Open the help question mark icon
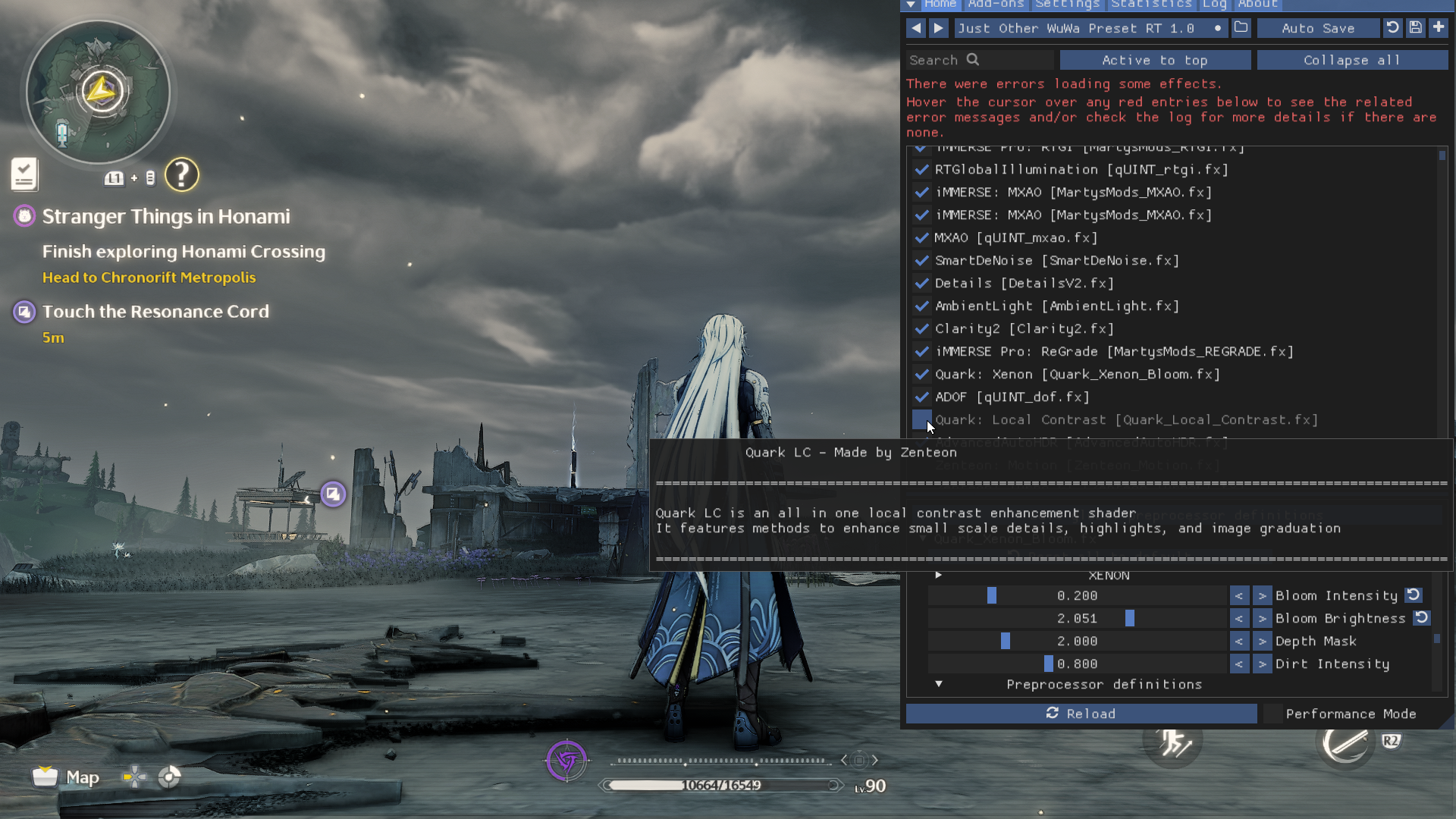This screenshot has height=819, width=1456. click(182, 175)
